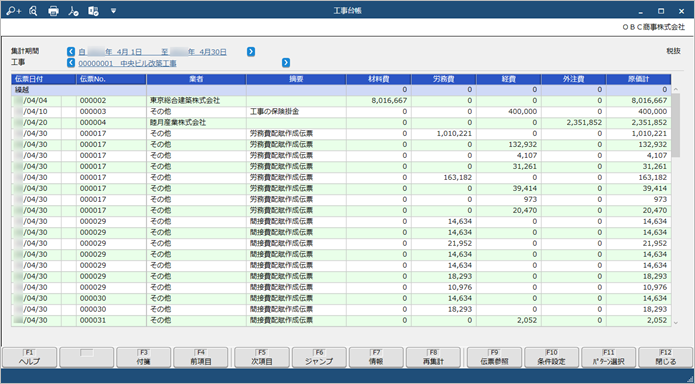Select the 21,952 労務費 cell
Viewport: 695px width, 384px height.
click(444, 243)
